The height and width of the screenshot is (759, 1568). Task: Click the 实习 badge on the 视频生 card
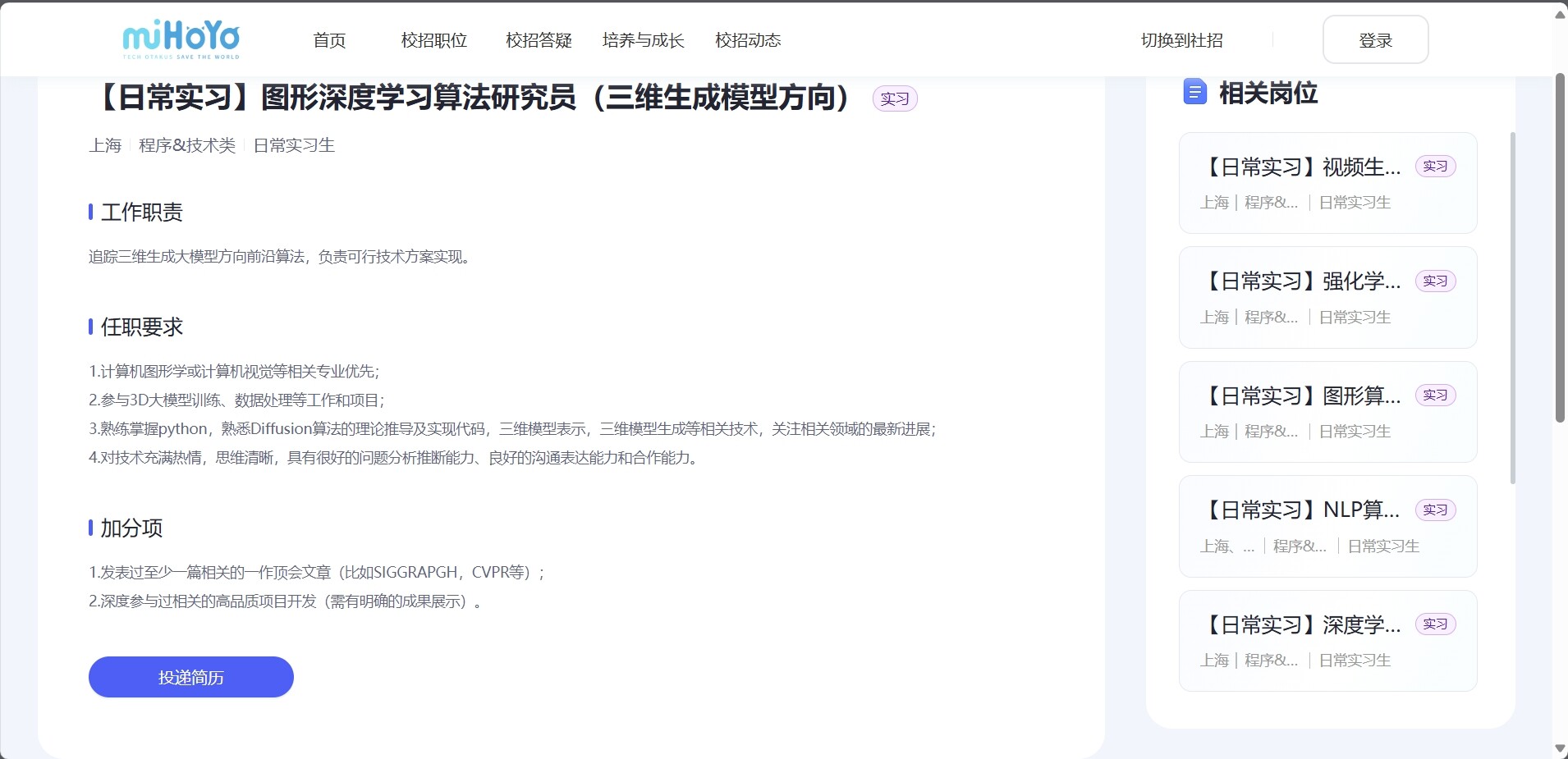click(1435, 167)
